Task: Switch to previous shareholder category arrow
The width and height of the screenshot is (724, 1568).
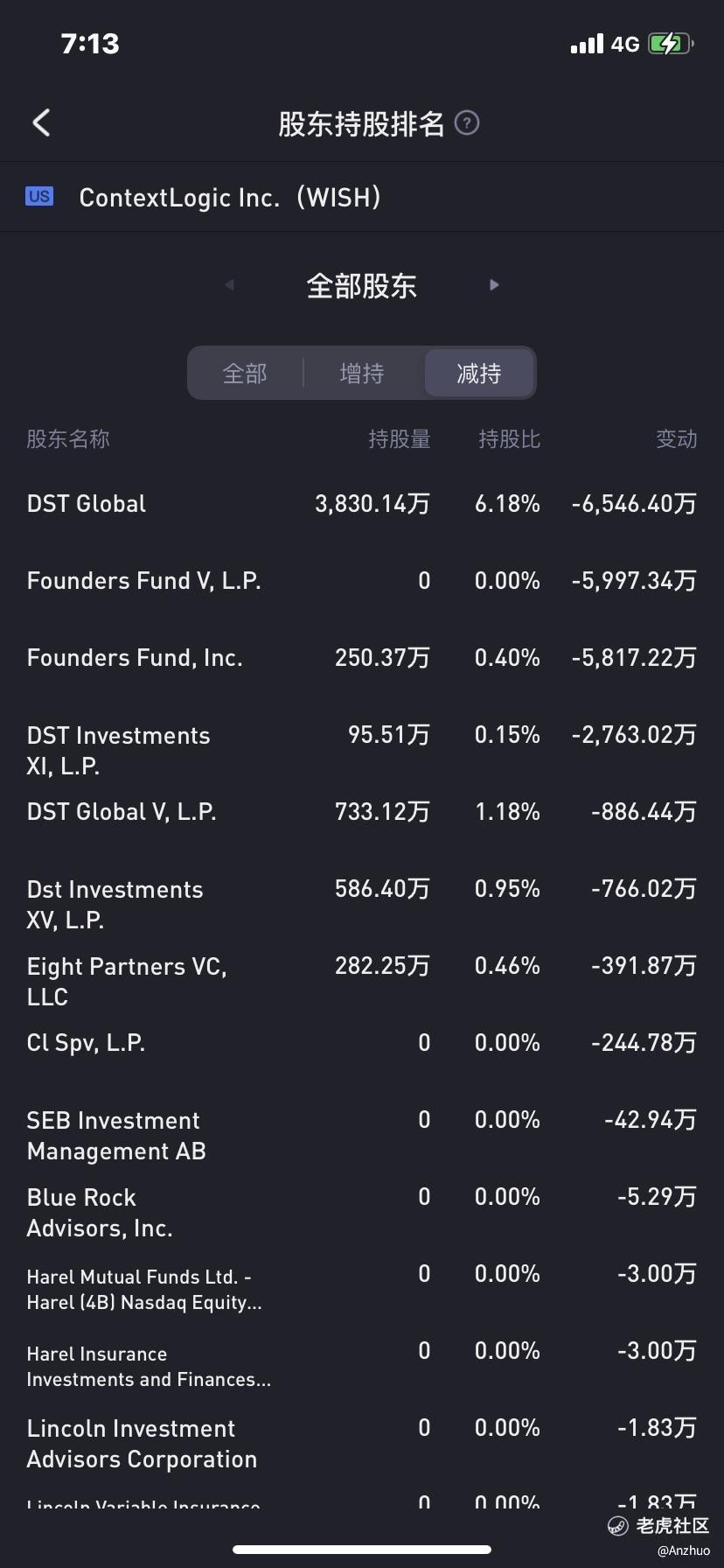Action: (229, 285)
